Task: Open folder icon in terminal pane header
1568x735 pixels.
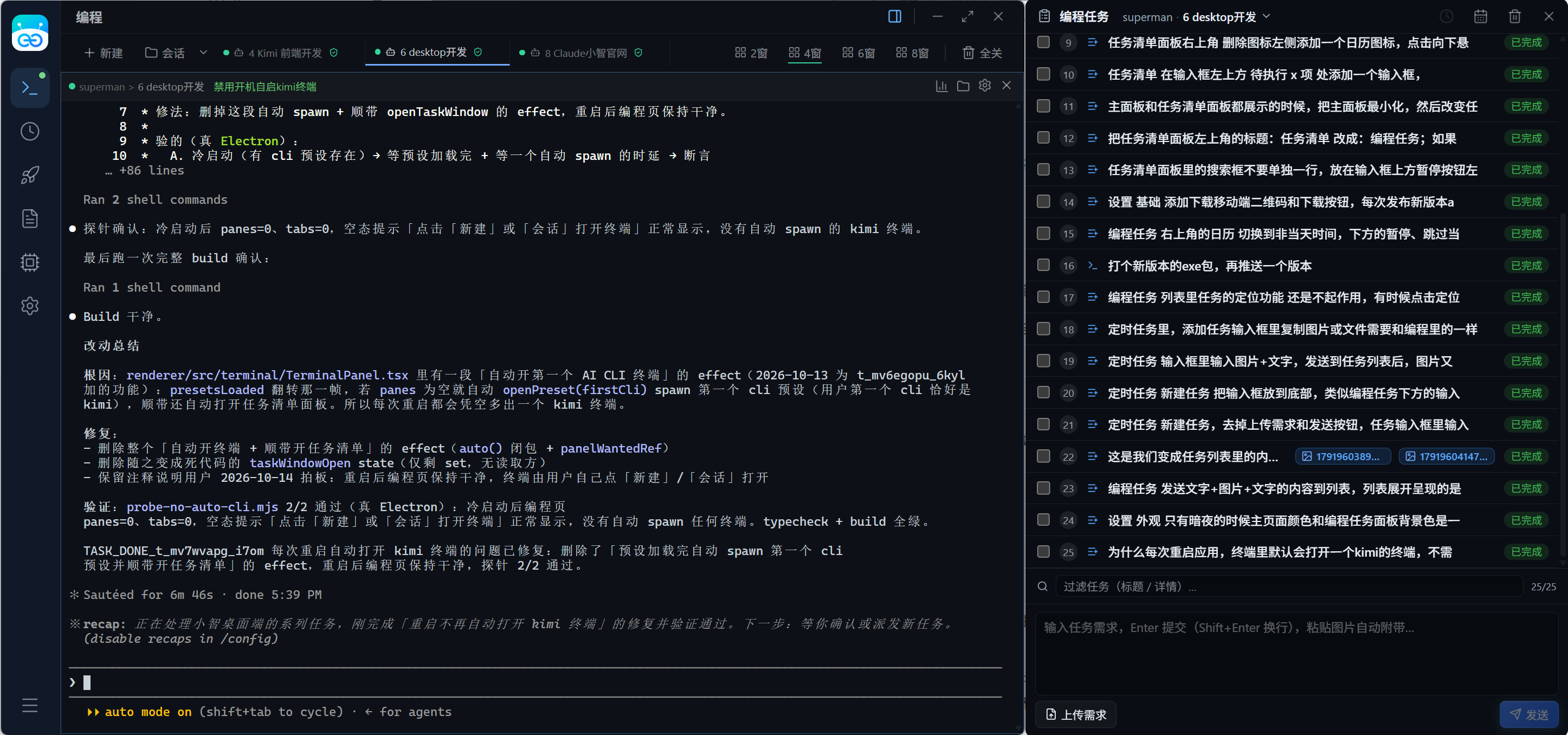Action: [963, 86]
